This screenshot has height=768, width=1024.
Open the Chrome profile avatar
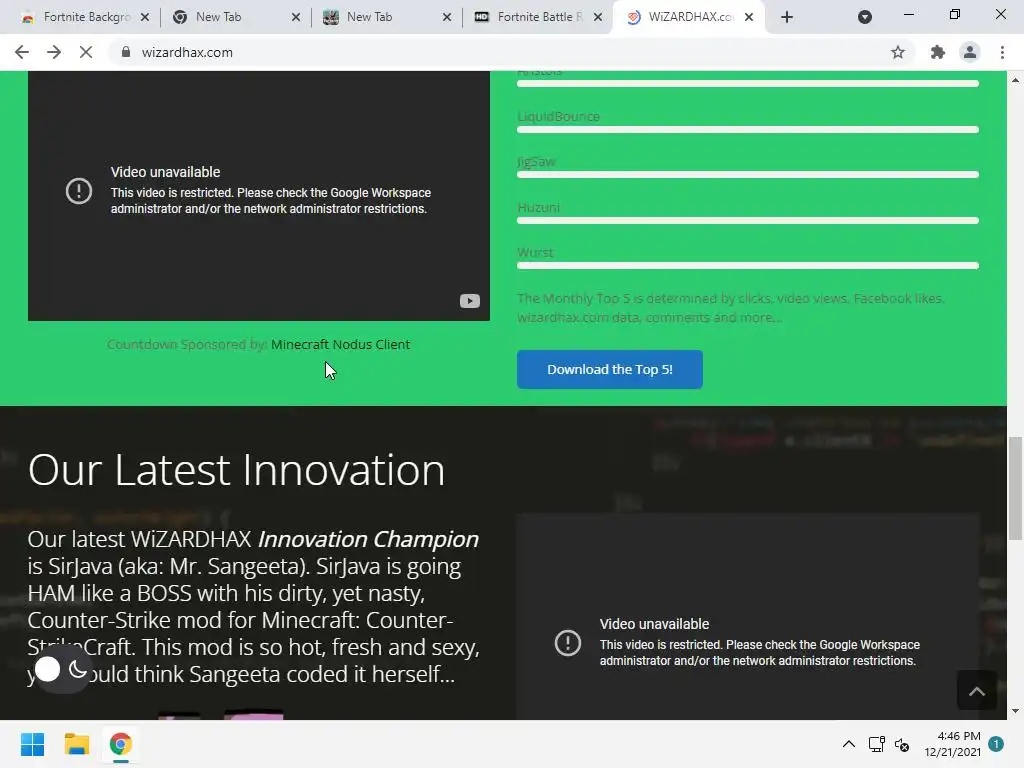tap(970, 52)
